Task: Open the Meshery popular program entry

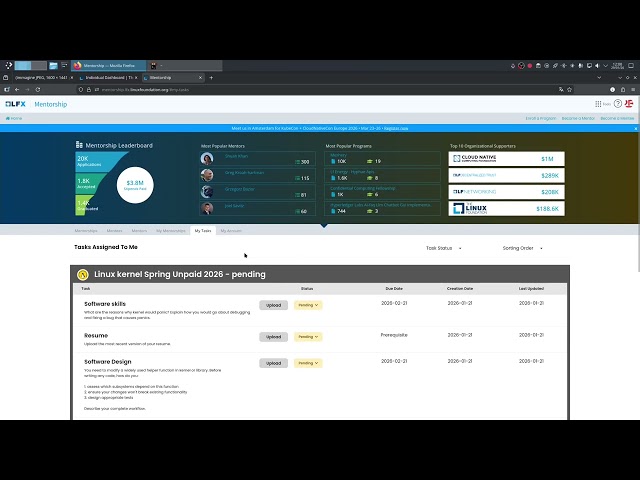Action: pos(382,158)
